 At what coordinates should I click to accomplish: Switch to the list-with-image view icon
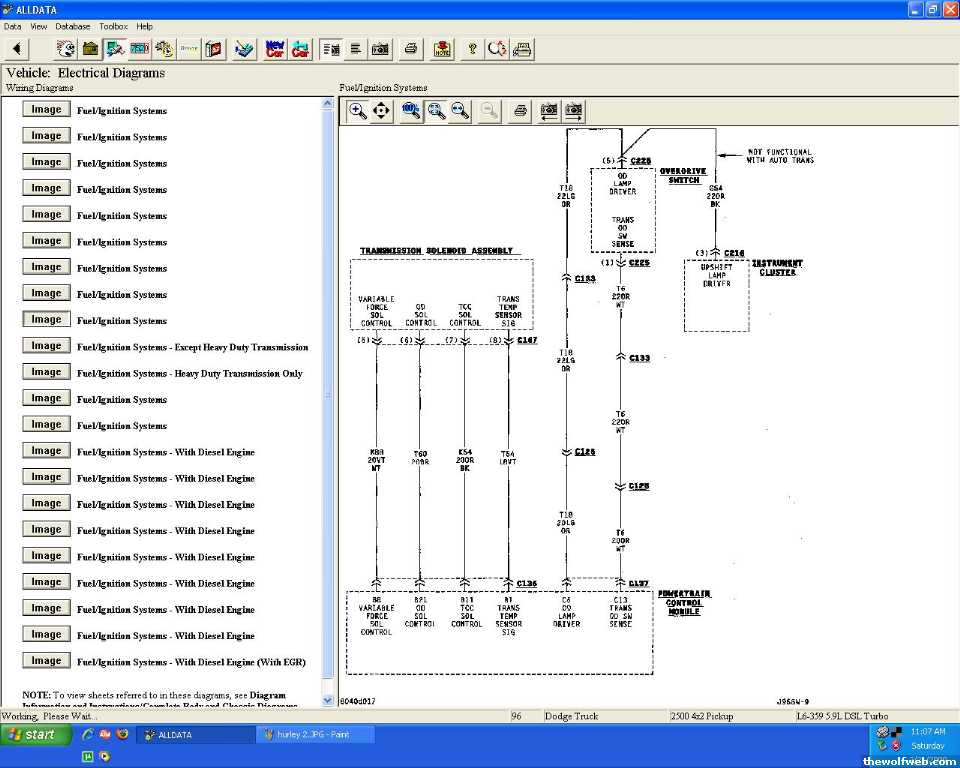pyautogui.click(x=331, y=48)
